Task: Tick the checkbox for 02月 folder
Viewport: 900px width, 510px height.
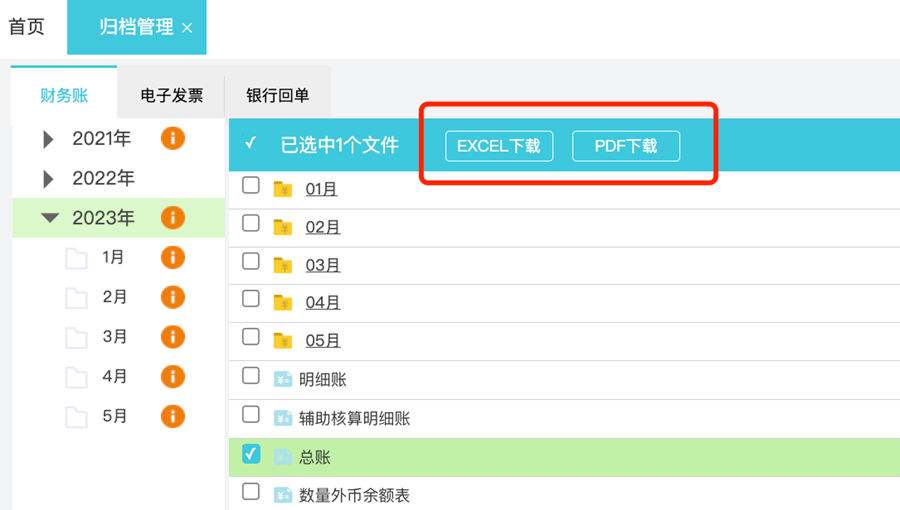Action: [251, 224]
